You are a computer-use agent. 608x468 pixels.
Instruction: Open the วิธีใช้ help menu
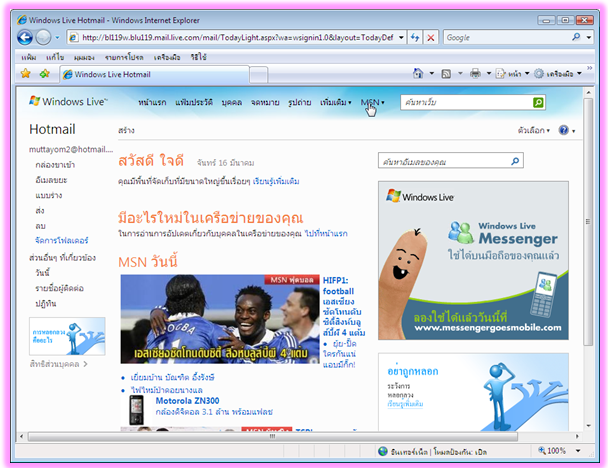tap(199, 57)
